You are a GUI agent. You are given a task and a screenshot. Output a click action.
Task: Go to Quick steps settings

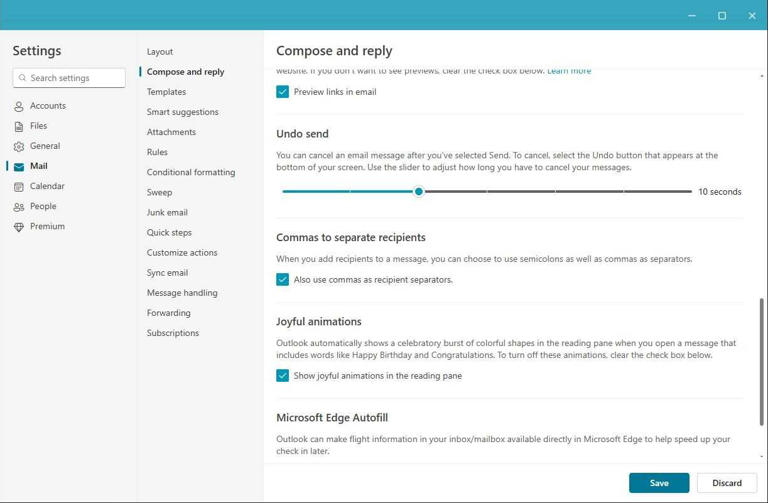[169, 232]
